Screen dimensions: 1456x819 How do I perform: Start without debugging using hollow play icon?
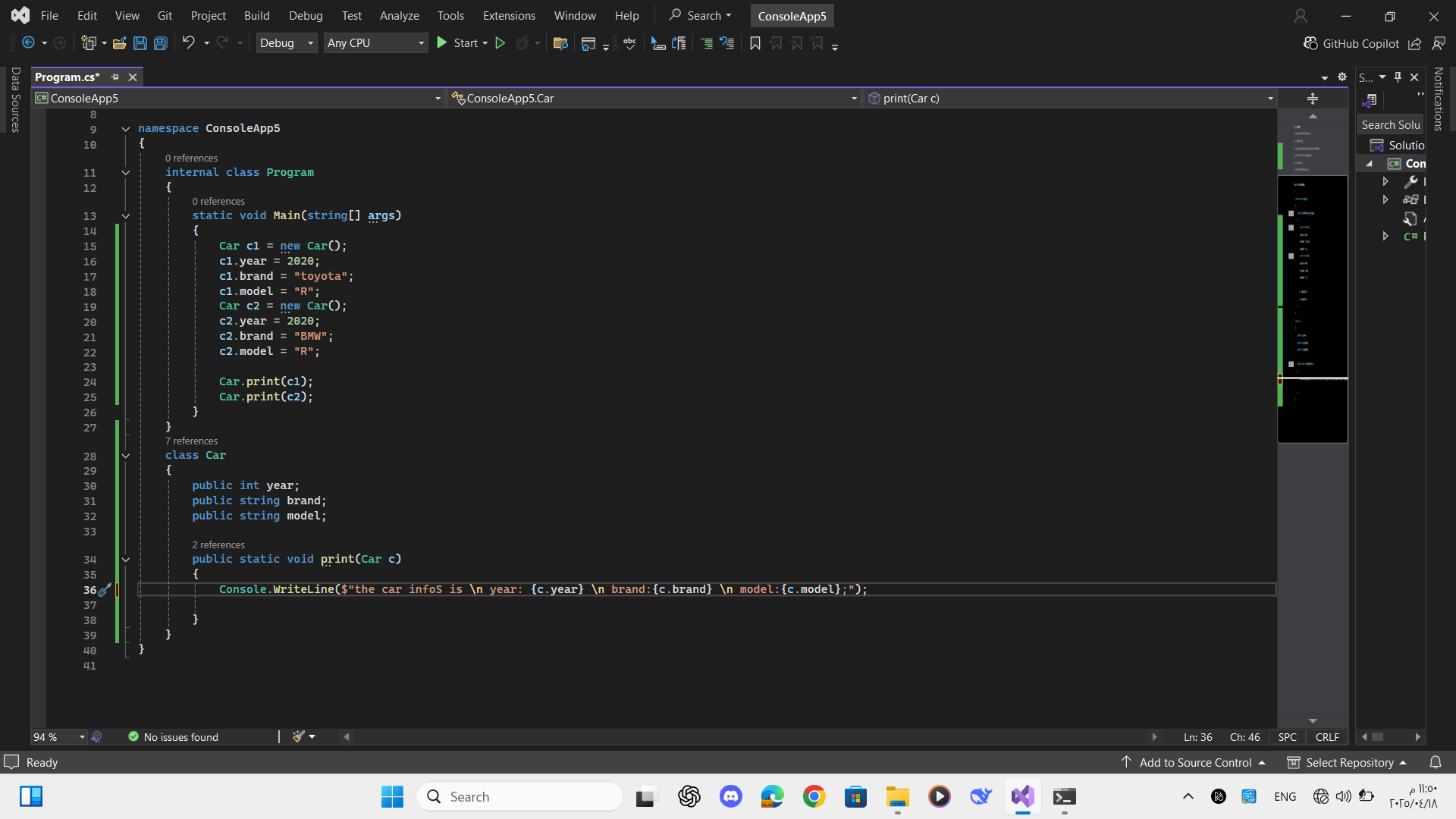click(x=500, y=43)
